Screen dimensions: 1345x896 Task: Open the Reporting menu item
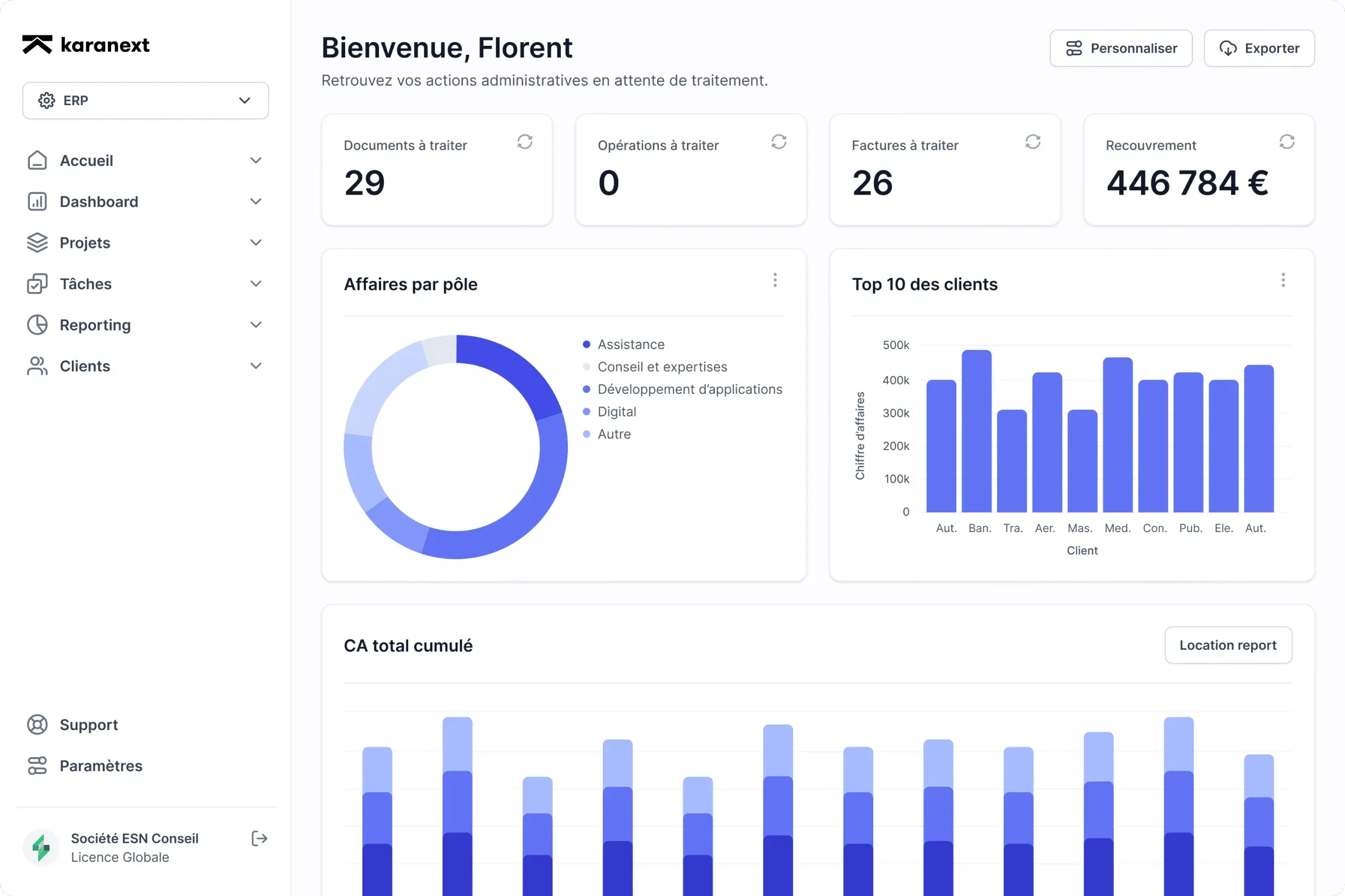click(x=96, y=325)
